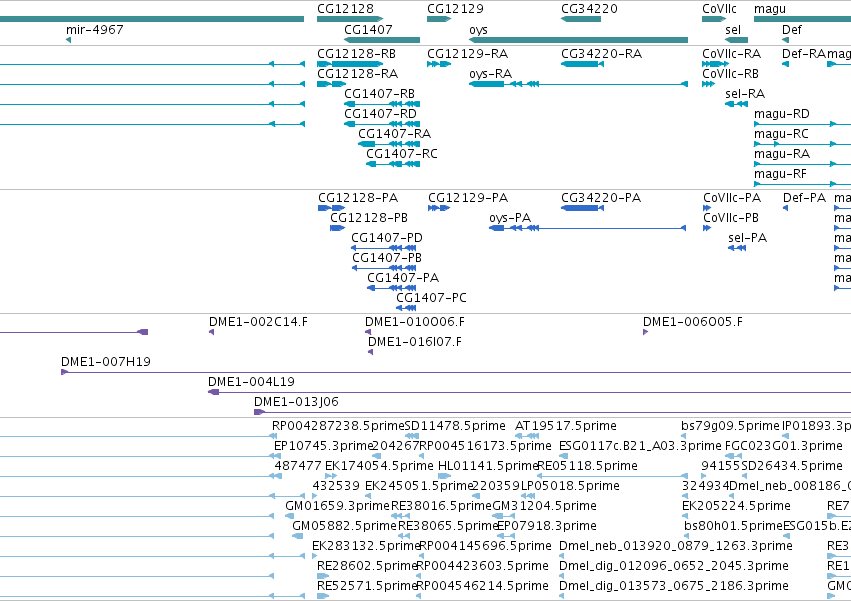Click EST EP10745.3prime

click(x=323, y=446)
